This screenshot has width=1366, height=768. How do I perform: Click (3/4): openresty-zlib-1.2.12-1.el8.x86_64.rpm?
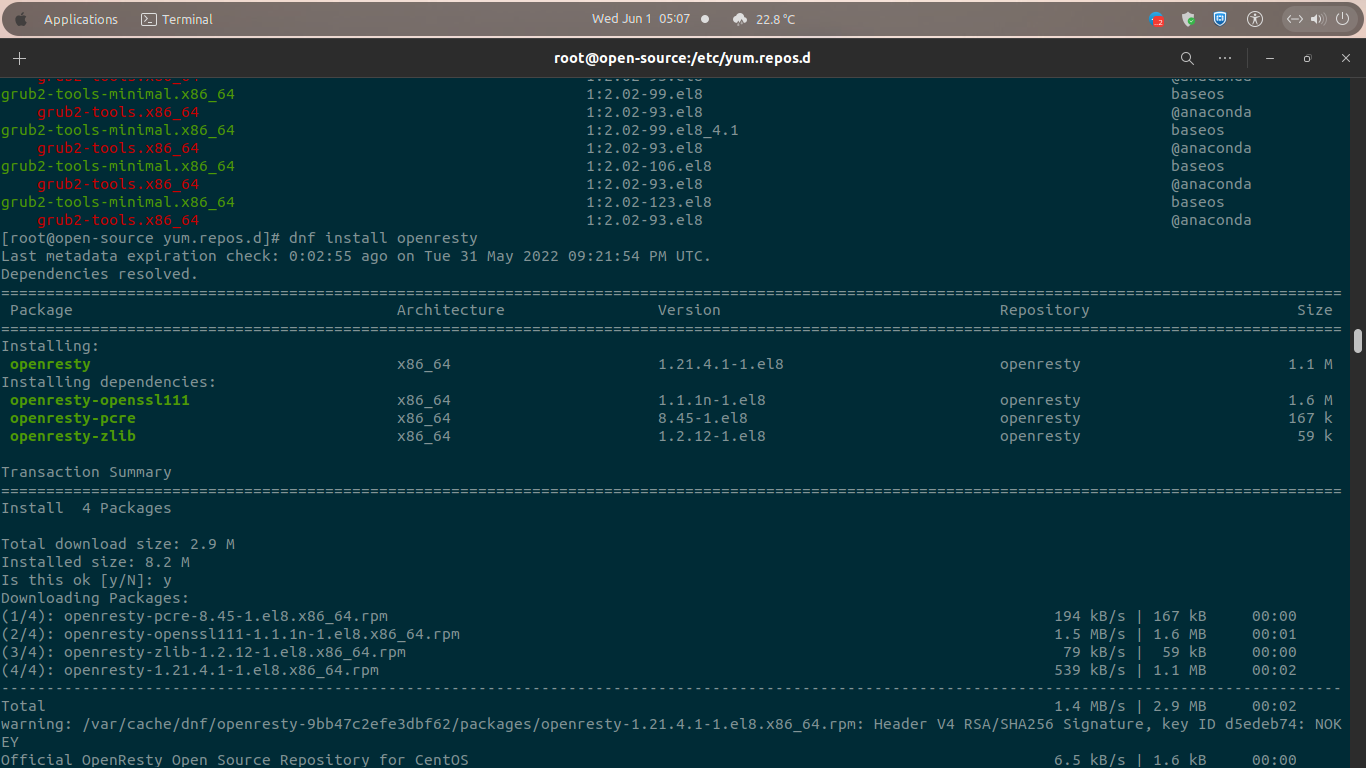203,652
